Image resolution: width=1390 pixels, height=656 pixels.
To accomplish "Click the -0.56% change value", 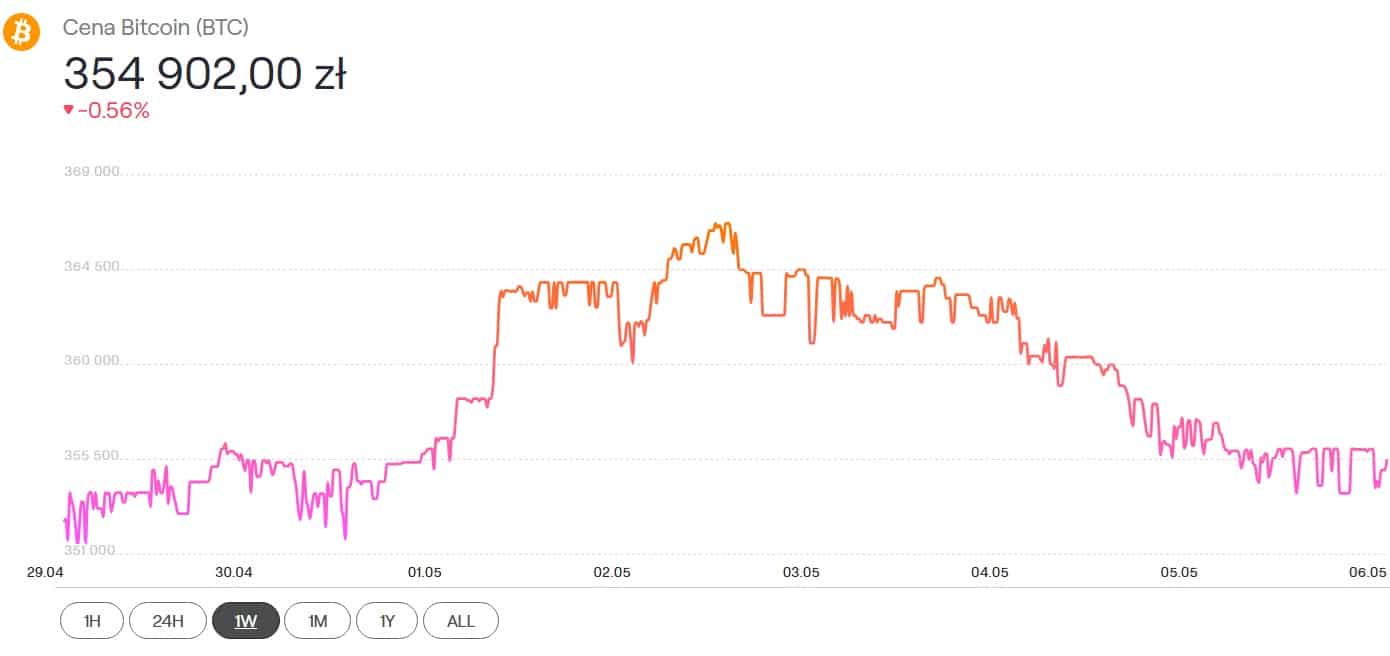I will 114,110.
